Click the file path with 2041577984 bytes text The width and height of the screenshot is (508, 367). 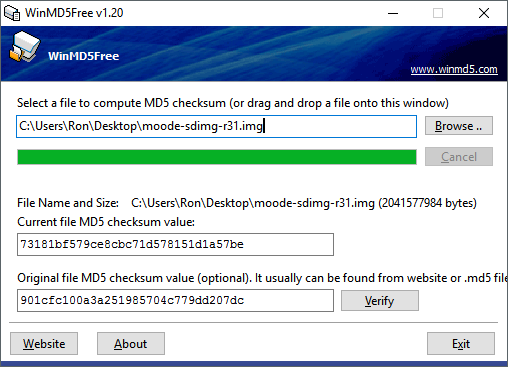pyautogui.click(x=304, y=203)
